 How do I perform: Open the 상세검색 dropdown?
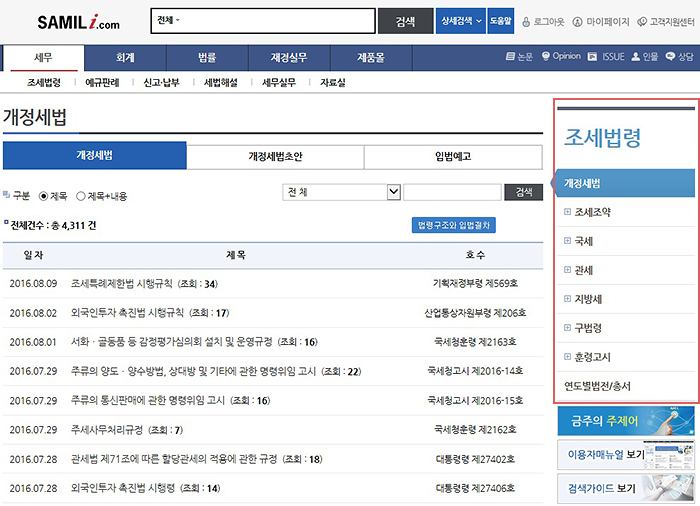pyautogui.click(x=461, y=21)
